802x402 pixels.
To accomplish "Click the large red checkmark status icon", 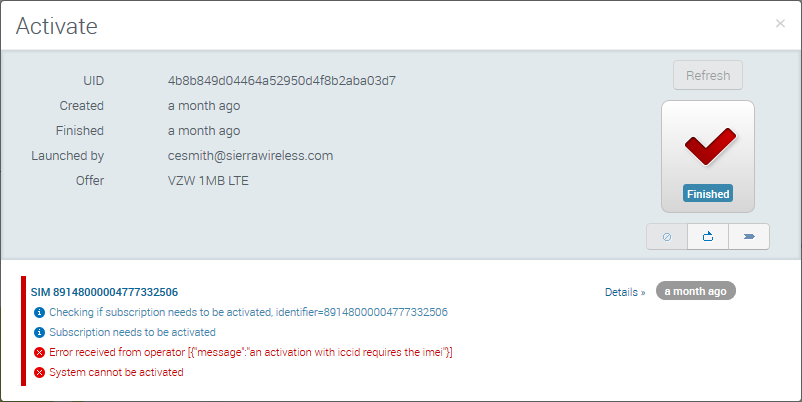I will (708, 148).
